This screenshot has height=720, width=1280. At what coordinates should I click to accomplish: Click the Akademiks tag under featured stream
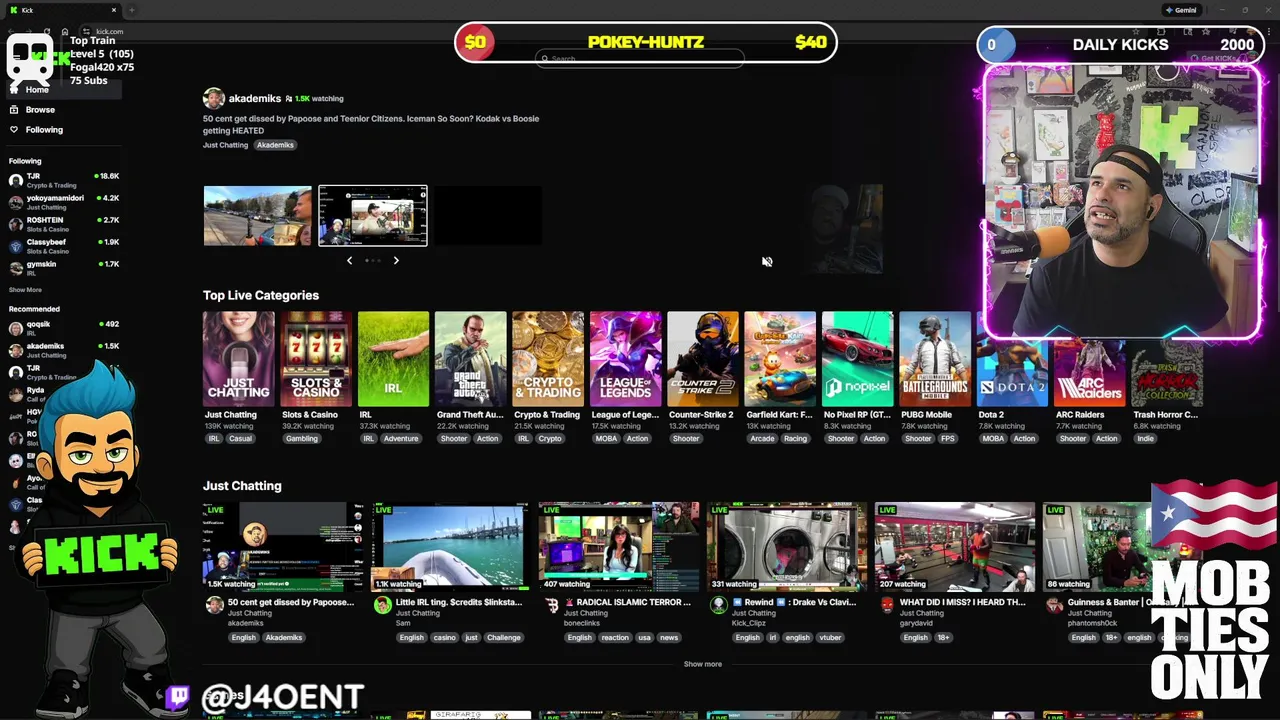click(x=275, y=145)
